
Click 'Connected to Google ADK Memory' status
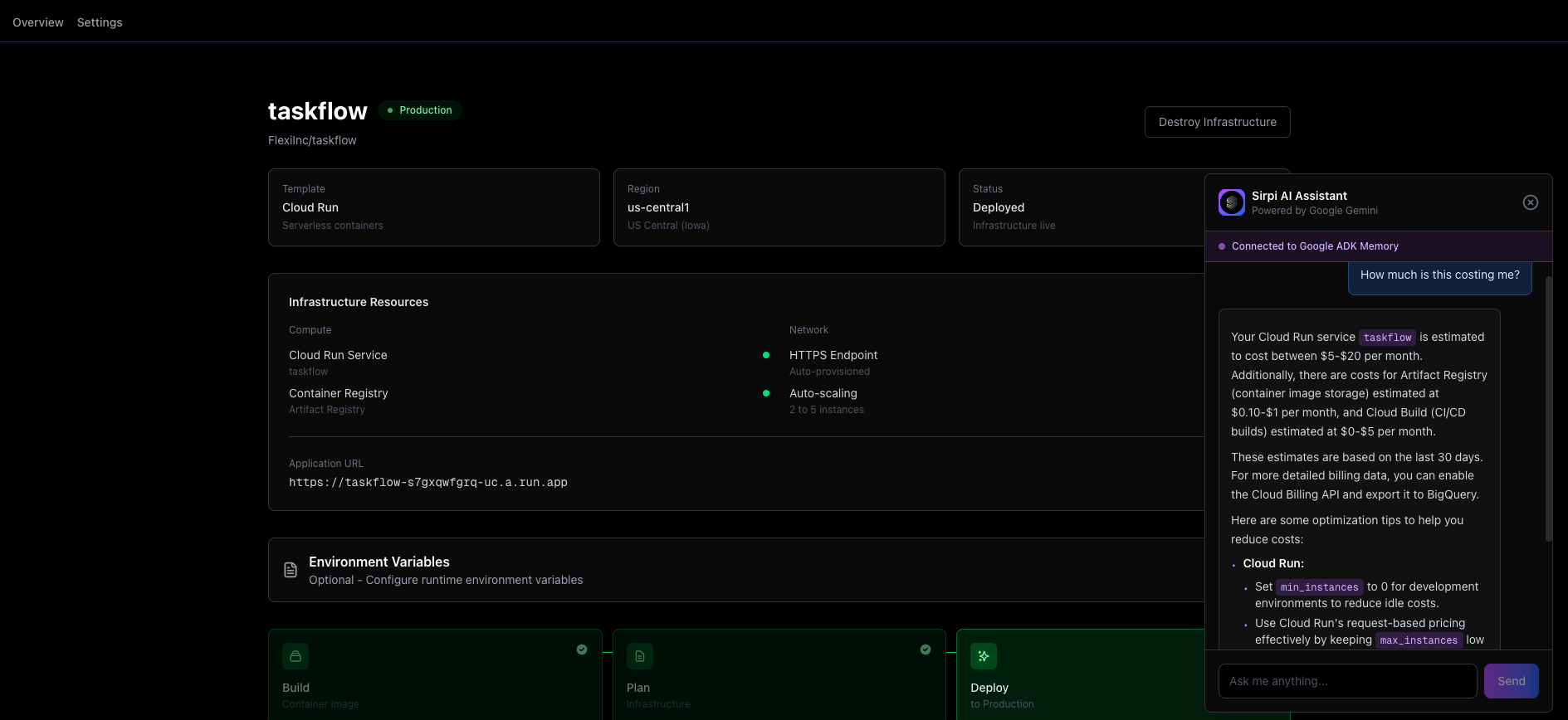pos(1315,246)
